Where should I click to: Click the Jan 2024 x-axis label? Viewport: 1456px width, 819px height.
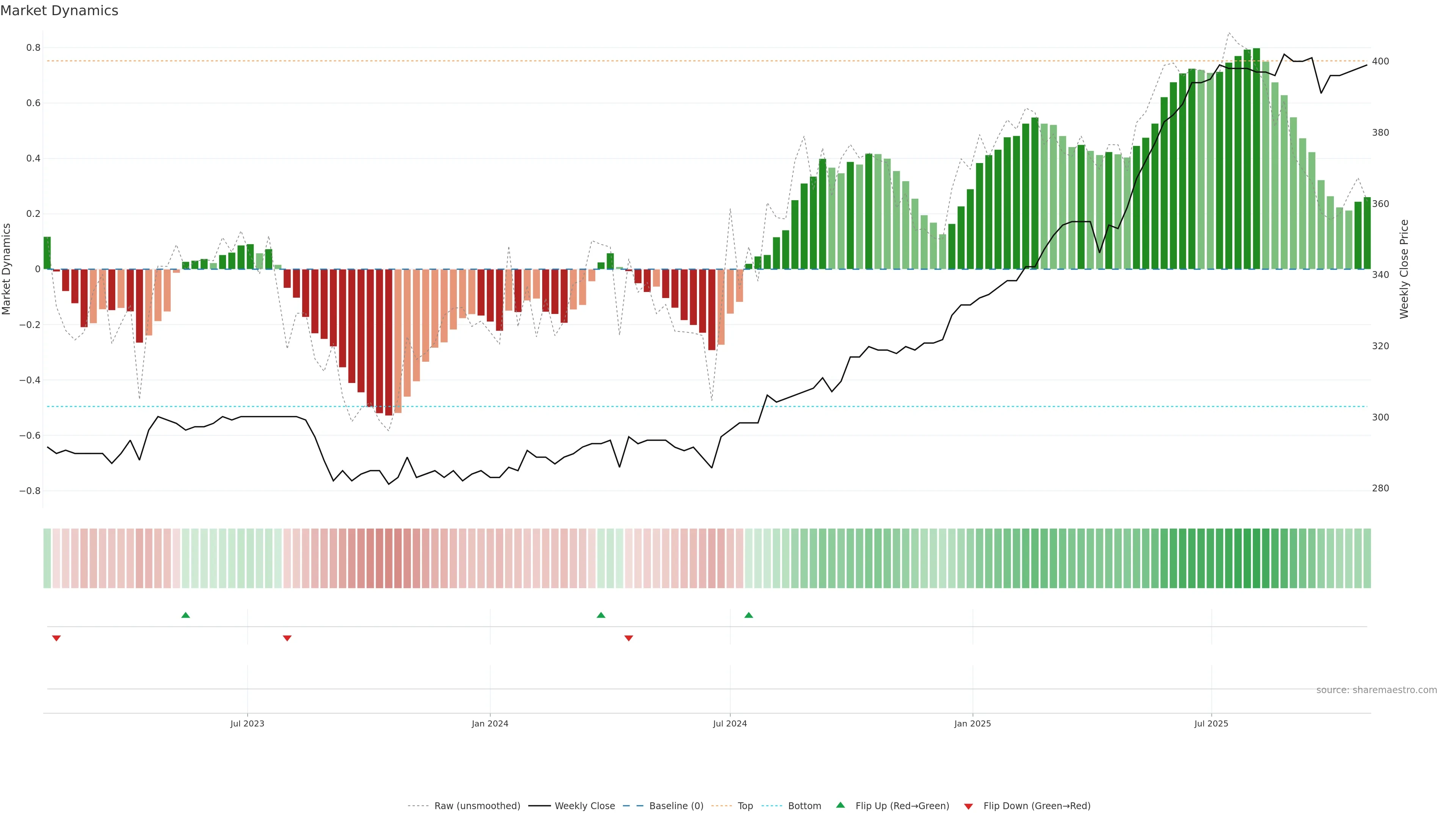point(490,723)
